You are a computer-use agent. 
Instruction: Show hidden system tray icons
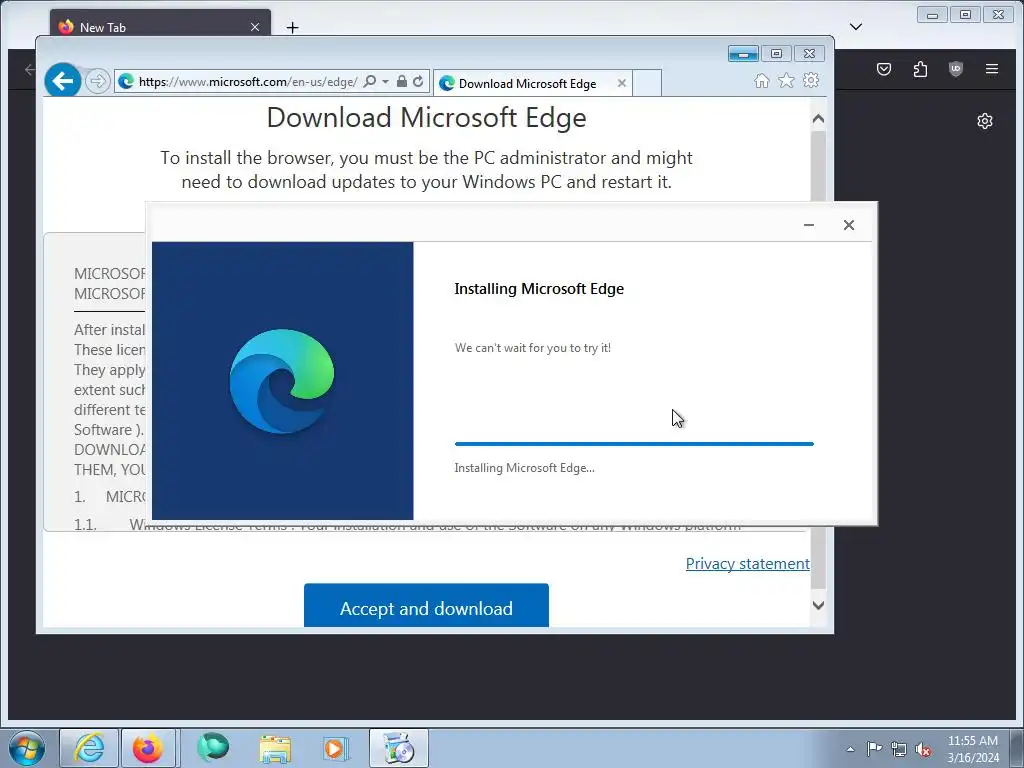(850, 749)
